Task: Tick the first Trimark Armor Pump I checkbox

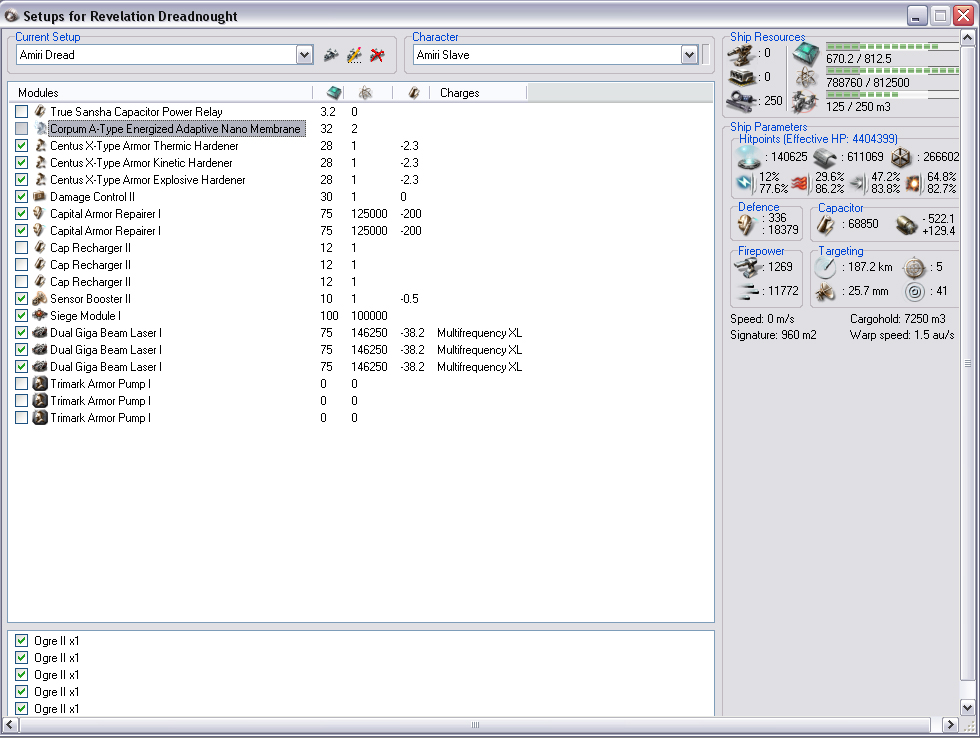Action: click(22, 384)
